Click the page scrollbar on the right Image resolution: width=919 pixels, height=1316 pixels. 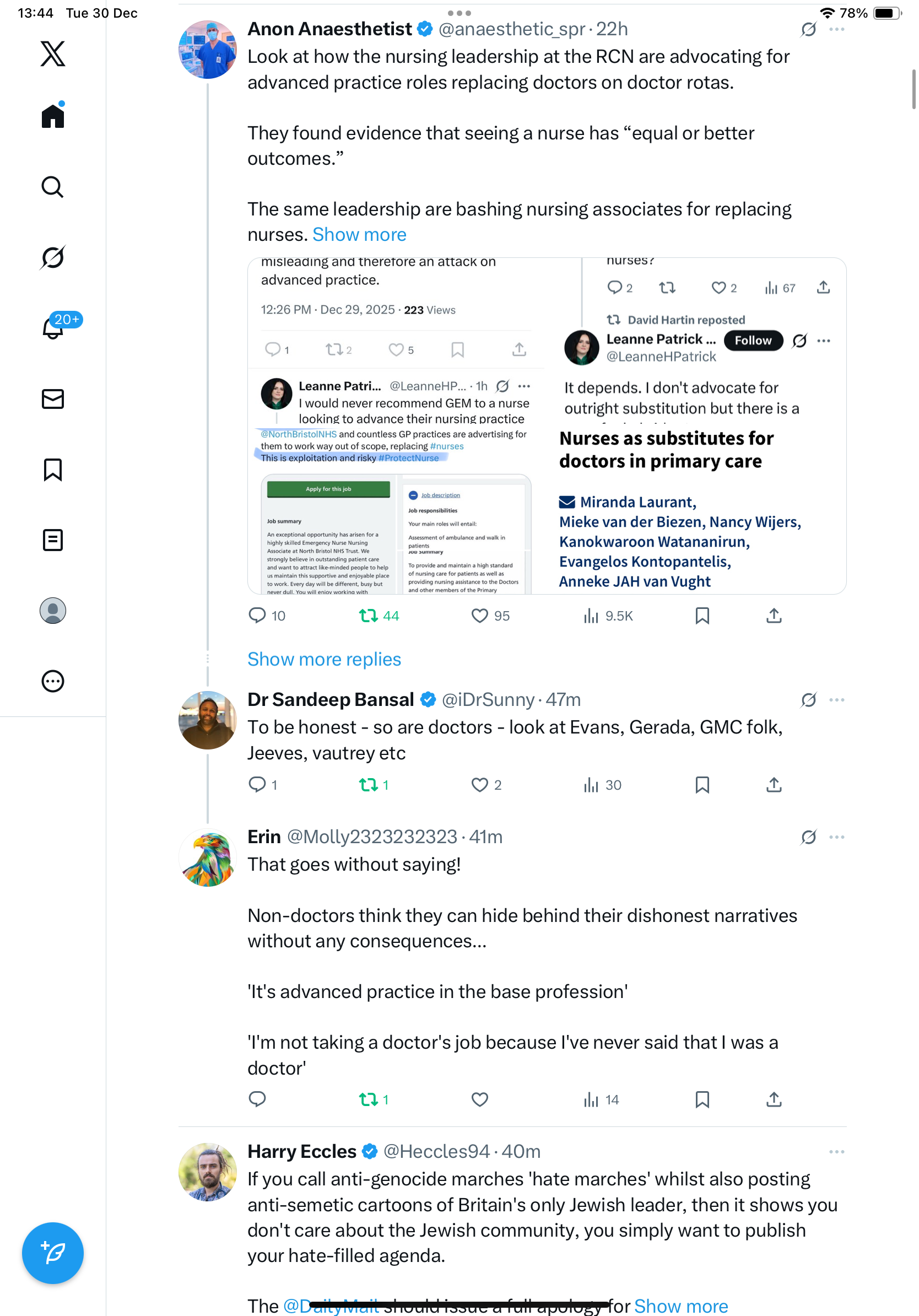913,89
